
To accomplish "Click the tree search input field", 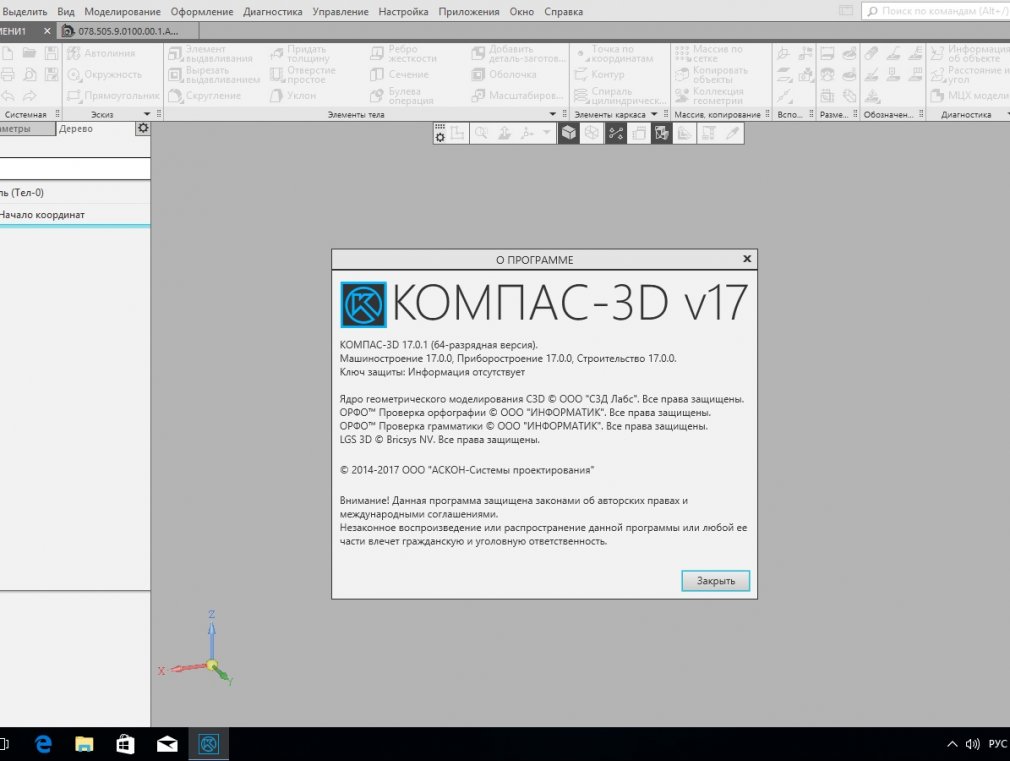I will click(x=75, y=168).
